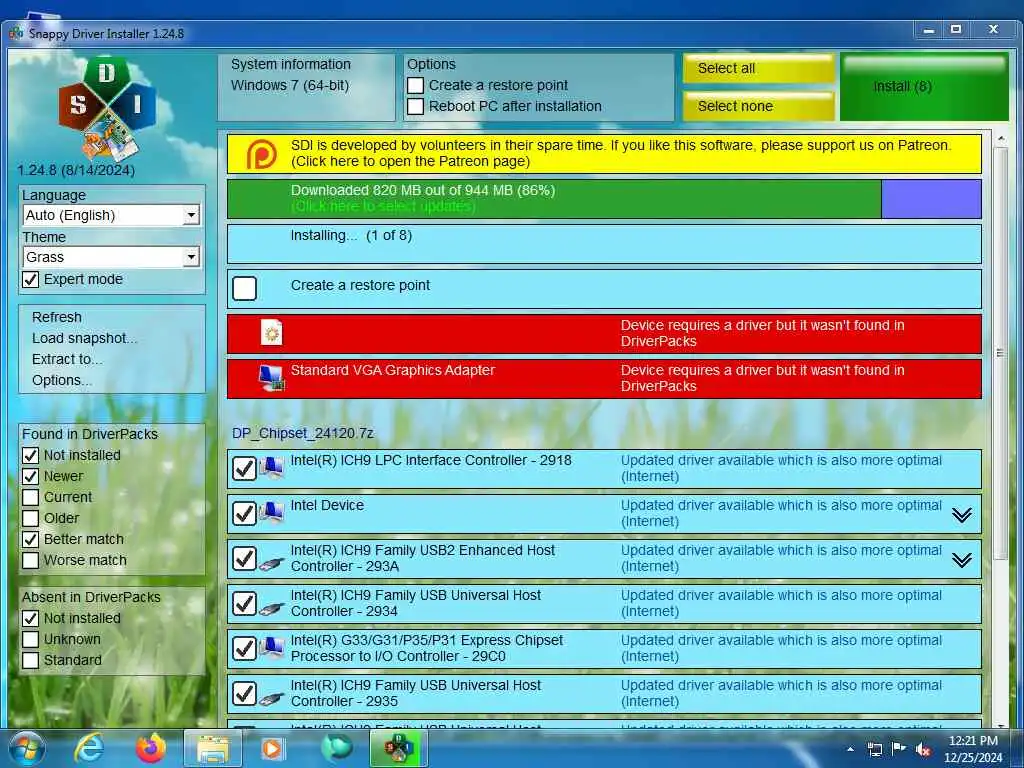Click the USB Universal Host Controller 2935 icon
This screenshot has height=768, width=1024.
271,697
